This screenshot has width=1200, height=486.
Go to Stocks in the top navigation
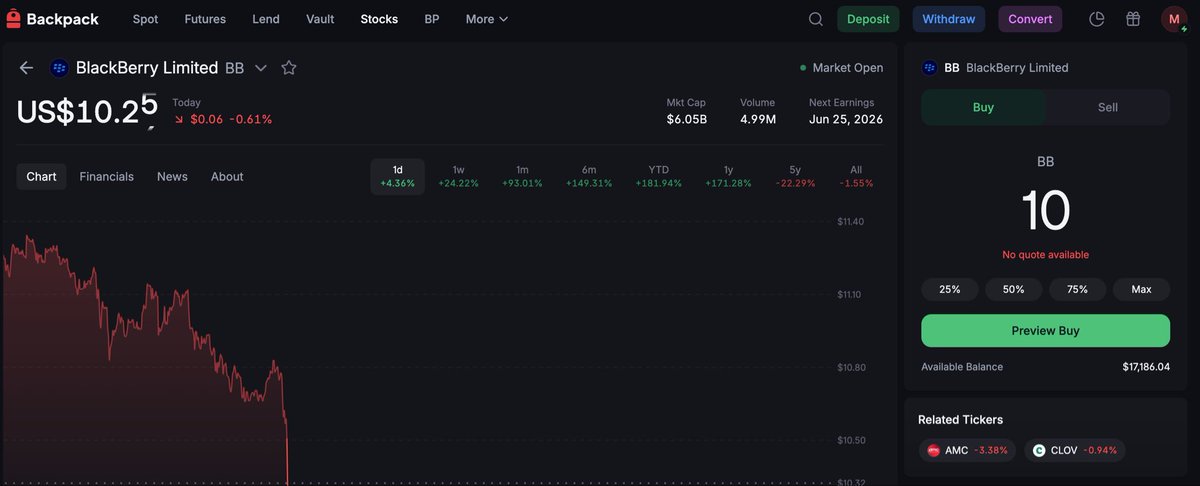pyautogui.click(x=379, y=19)
